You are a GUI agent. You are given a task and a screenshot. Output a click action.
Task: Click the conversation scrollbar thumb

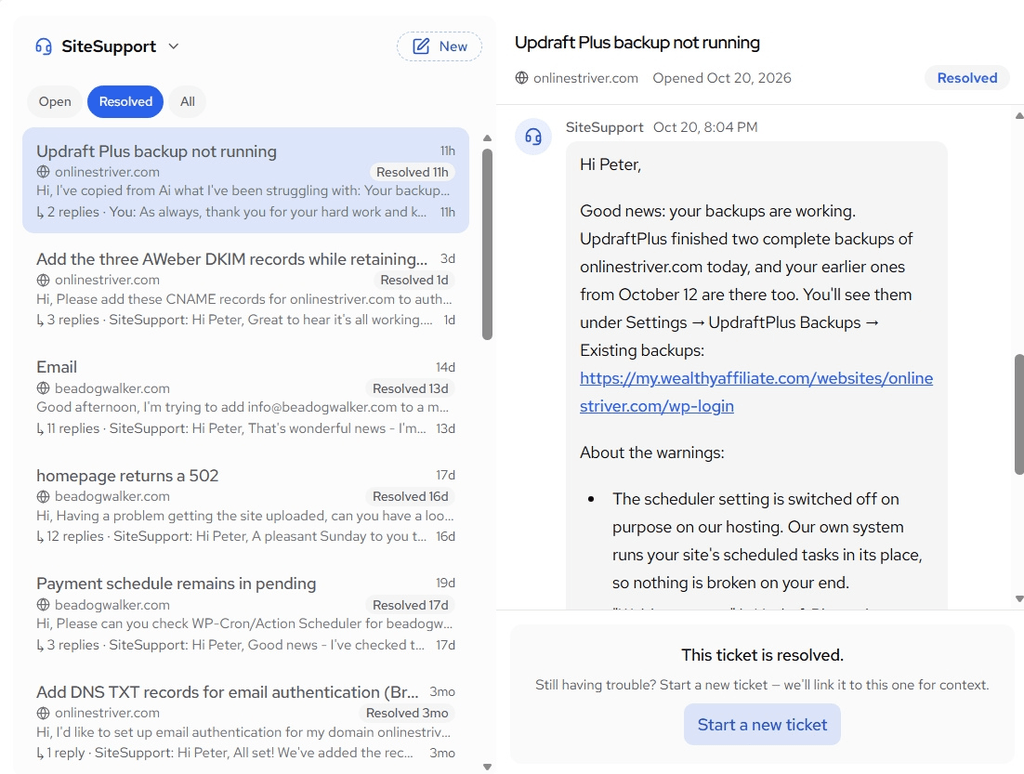click(x=1019, y=414)
